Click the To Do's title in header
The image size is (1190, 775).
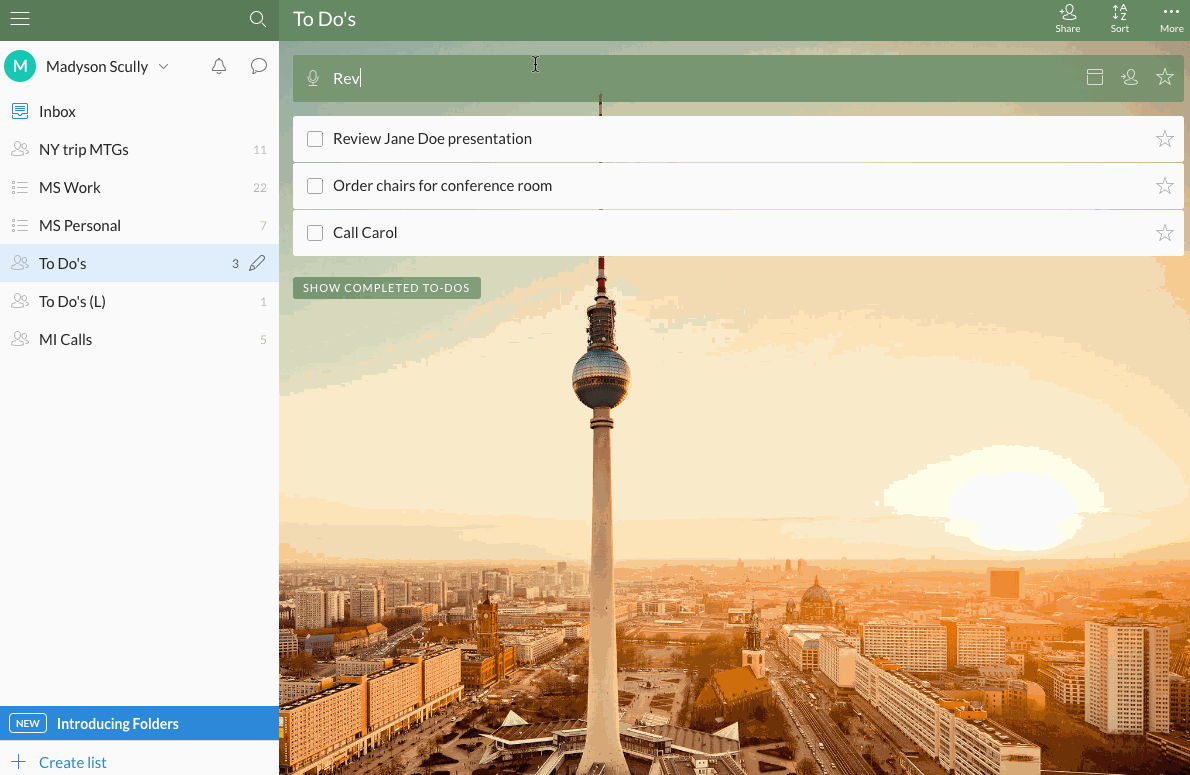324,19
